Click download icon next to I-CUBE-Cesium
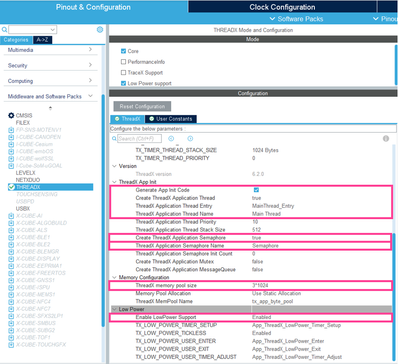399x364 pixels. (x=11, y=144)
